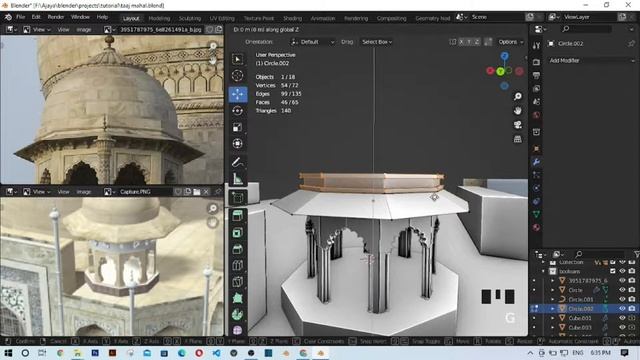640x360 pixels.
Task: Open View mode dropdown in top image editor
Action: click(x=37, y=29)
